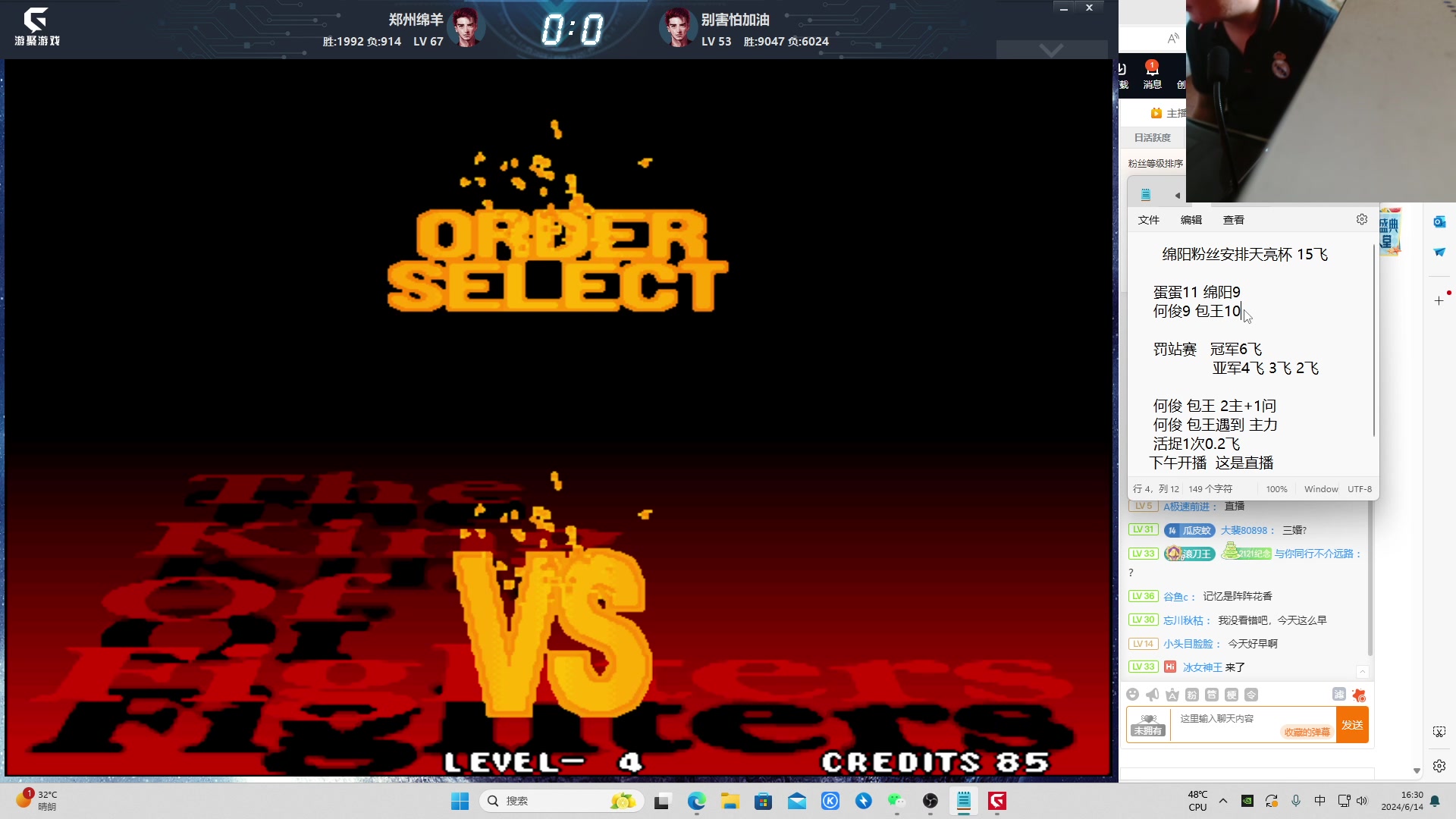Screen dimensions: 1456x819
Task: Click the 粉 fan badge icon
Action: pyautogui.click(x=1192, y=695)
